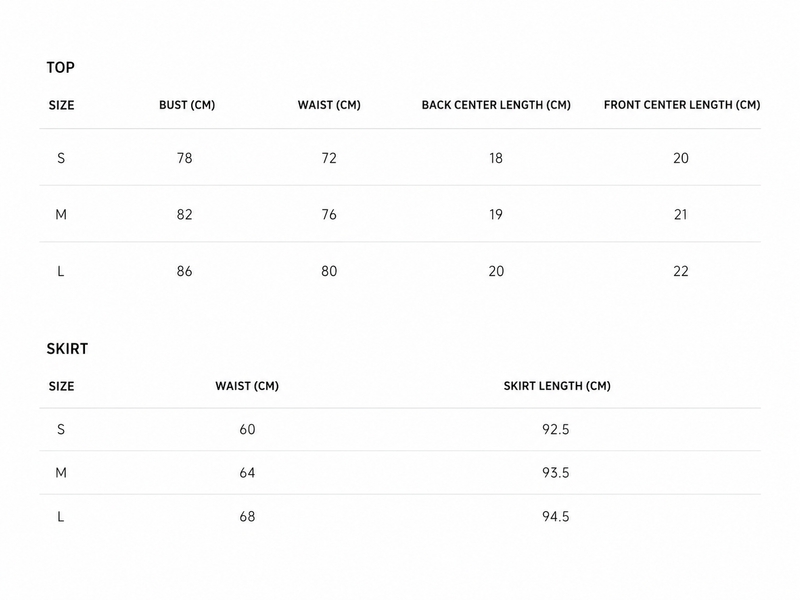Select bust value 78 in top table

click(184, 158)
